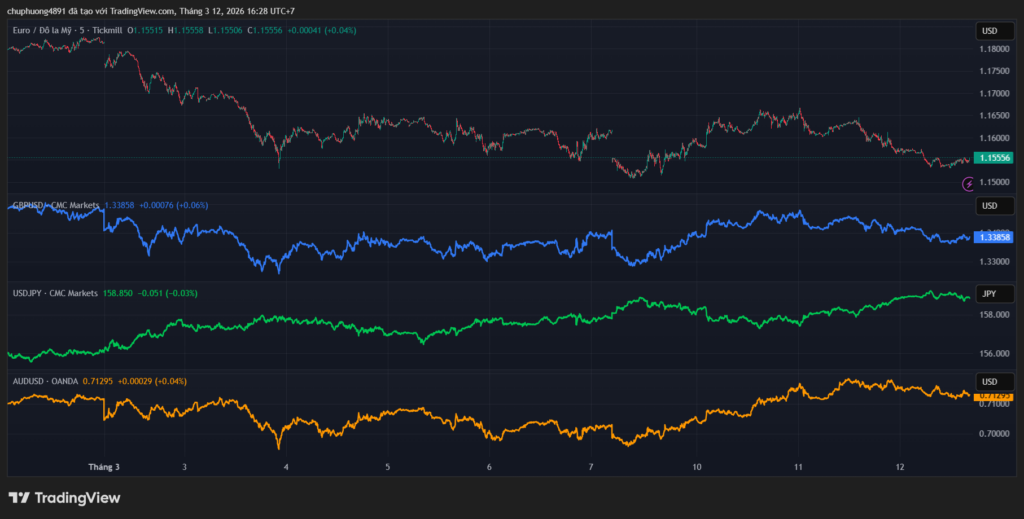Click the purple lightning bolt icon

(968, 184)
